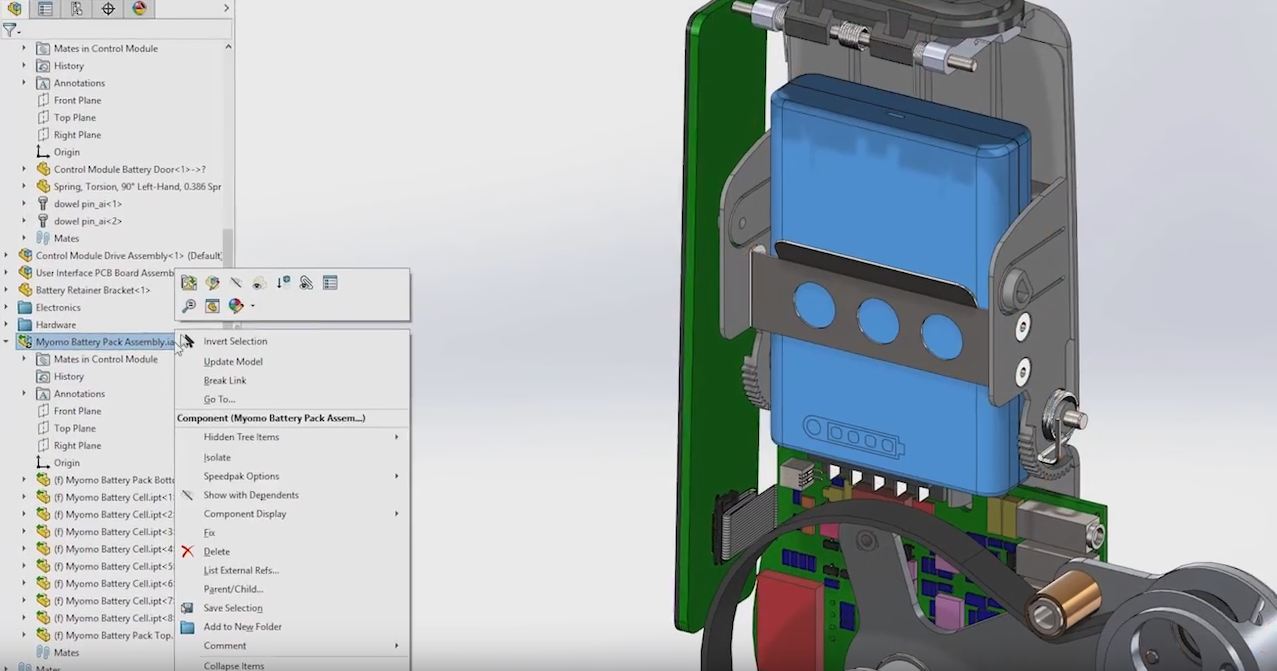Open the DisplayManager color sphere tab
The width and height of the screenshot is (1277, 671).
click(139, 9)
